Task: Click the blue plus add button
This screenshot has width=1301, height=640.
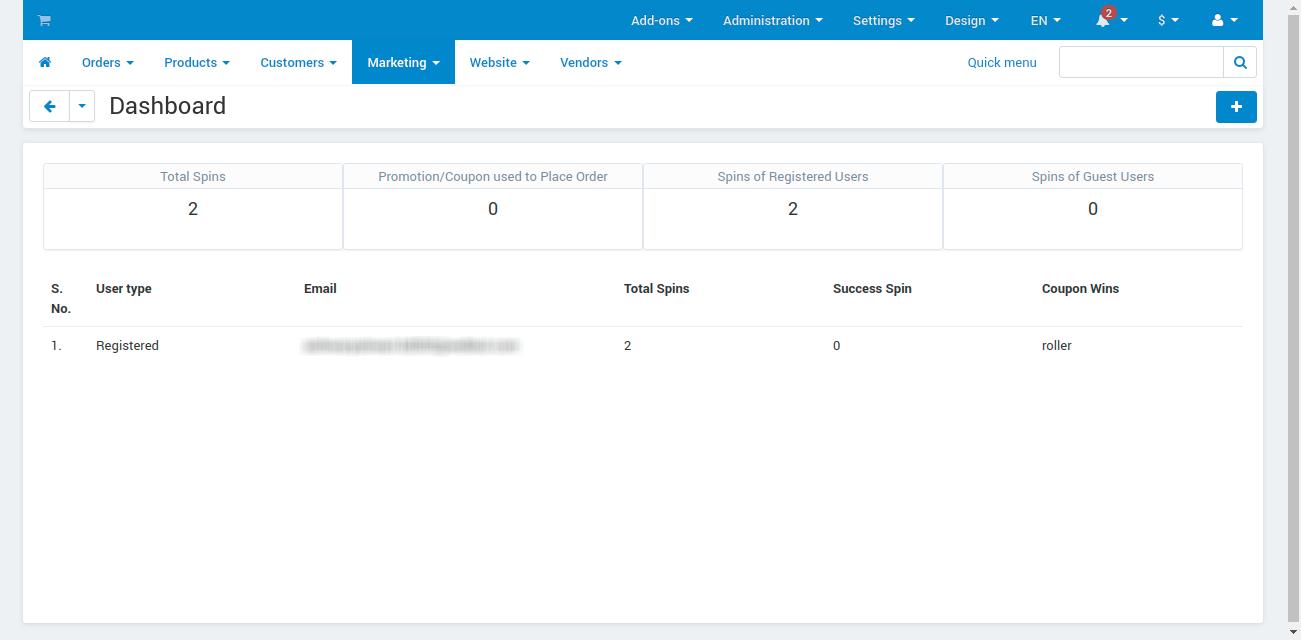Action: point(1236,107)
